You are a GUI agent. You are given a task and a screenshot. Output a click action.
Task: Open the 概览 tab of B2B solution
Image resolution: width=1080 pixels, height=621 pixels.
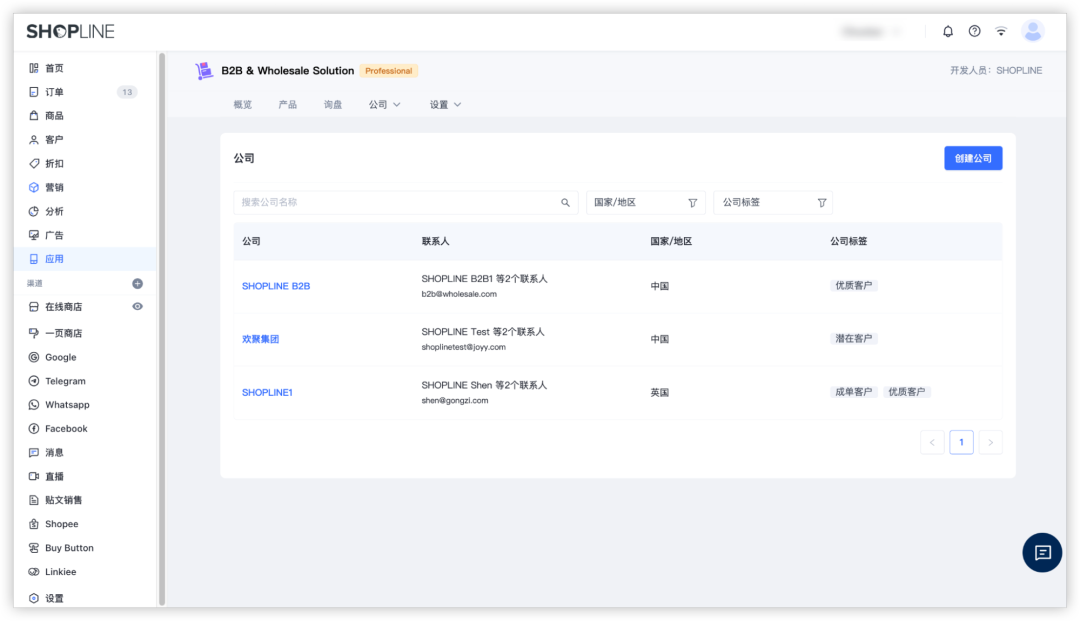242,103
